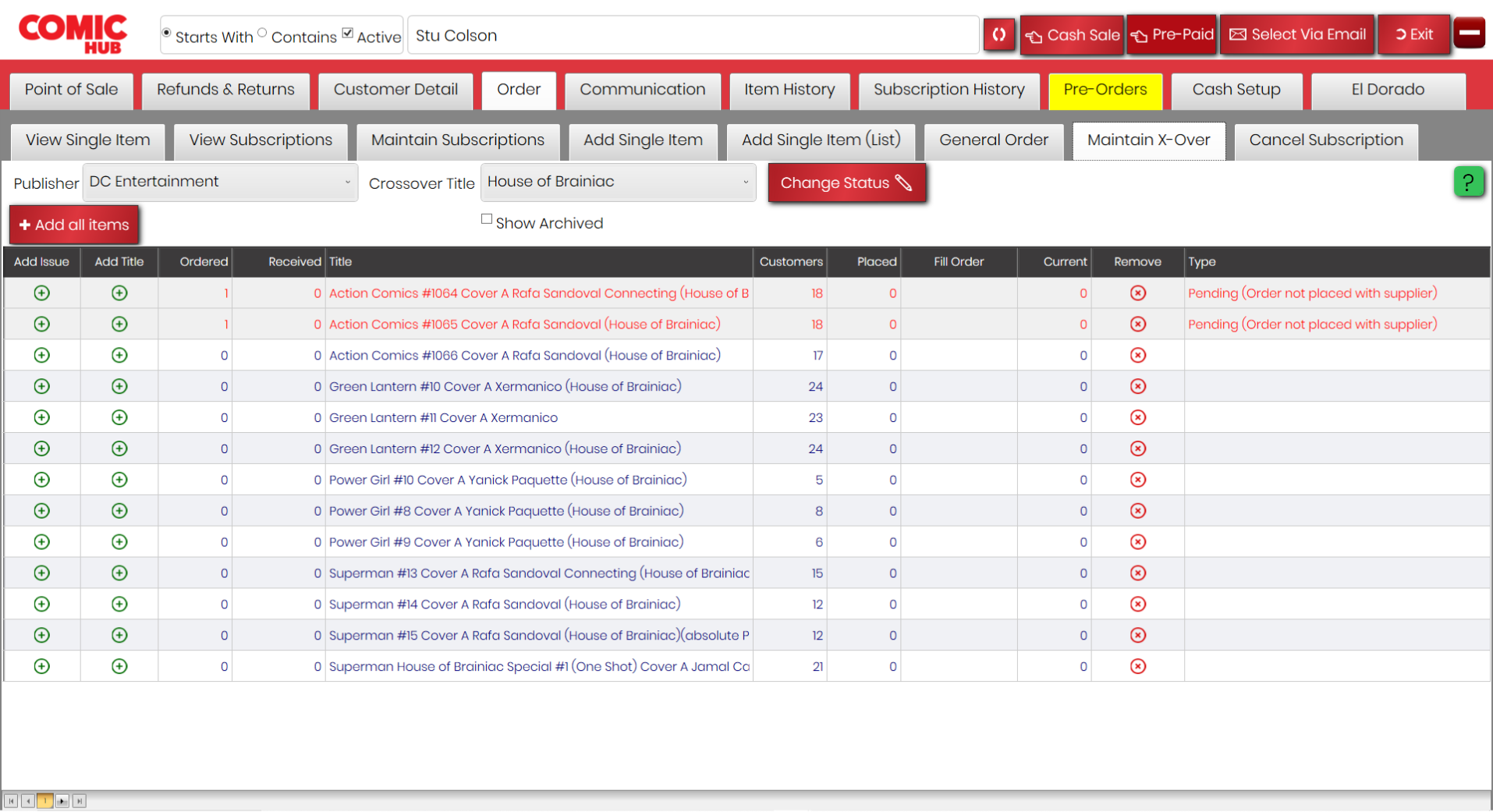Open the Publisher dropdown
This screenshot has height=812, width=1493.
click(x=220, y=182)
